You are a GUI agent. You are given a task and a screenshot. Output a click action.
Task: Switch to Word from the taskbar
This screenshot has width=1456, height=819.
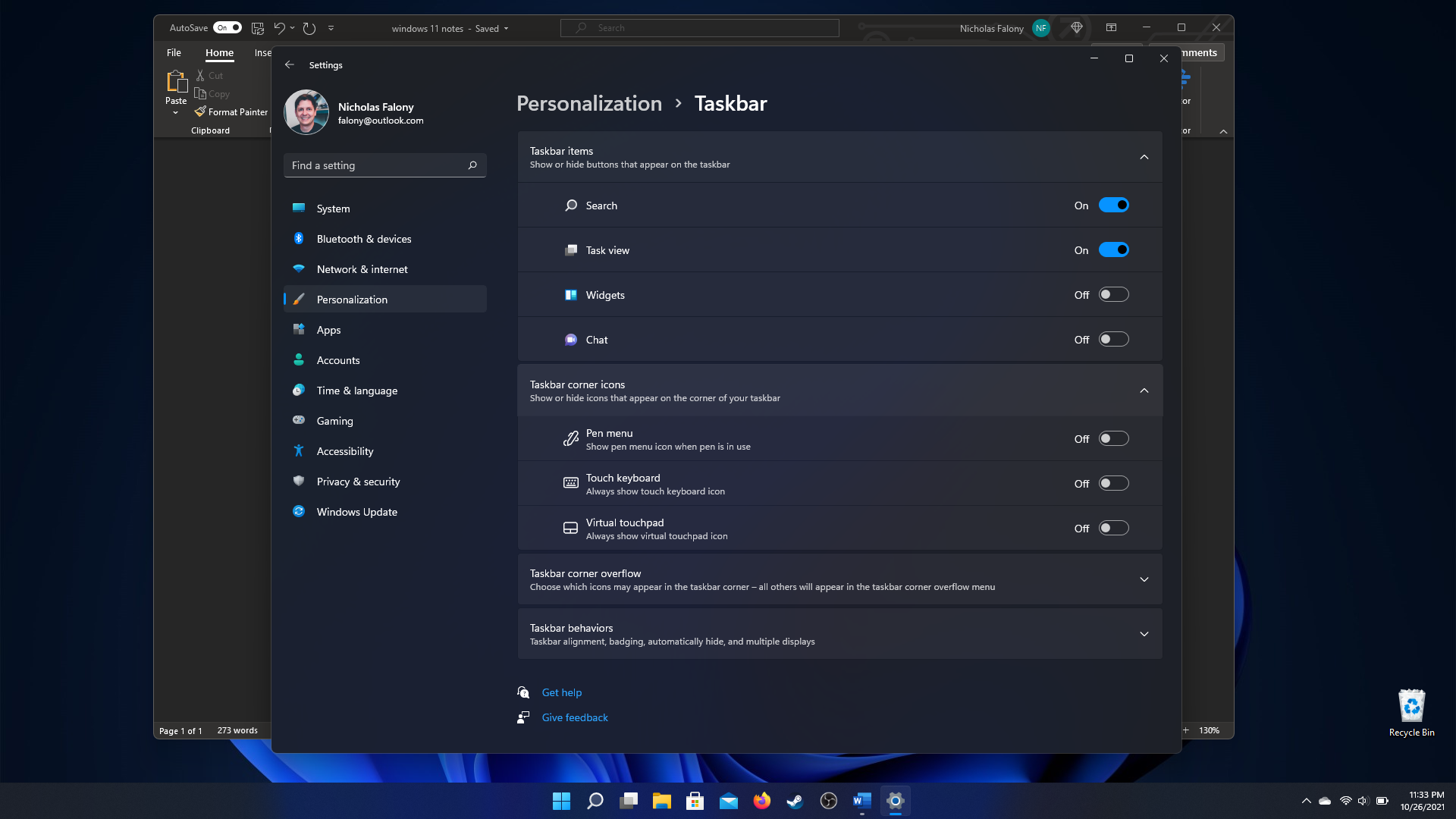[861, 801]
